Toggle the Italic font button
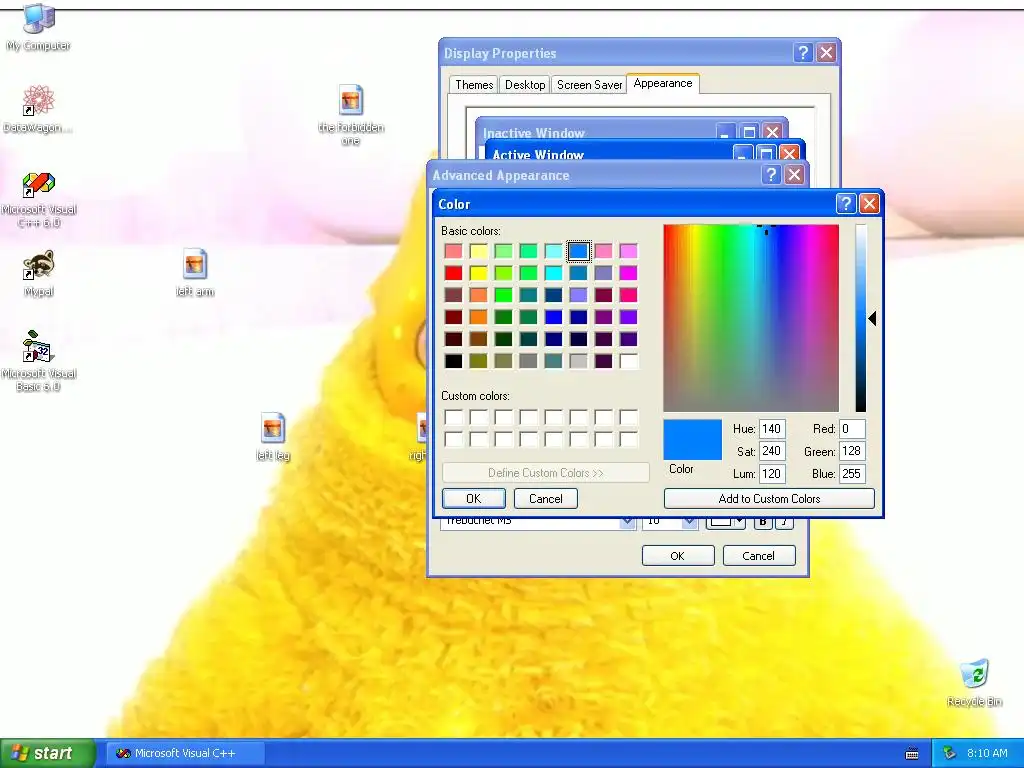This screenshot has width=1024, height=768. (x=784, y=522)
